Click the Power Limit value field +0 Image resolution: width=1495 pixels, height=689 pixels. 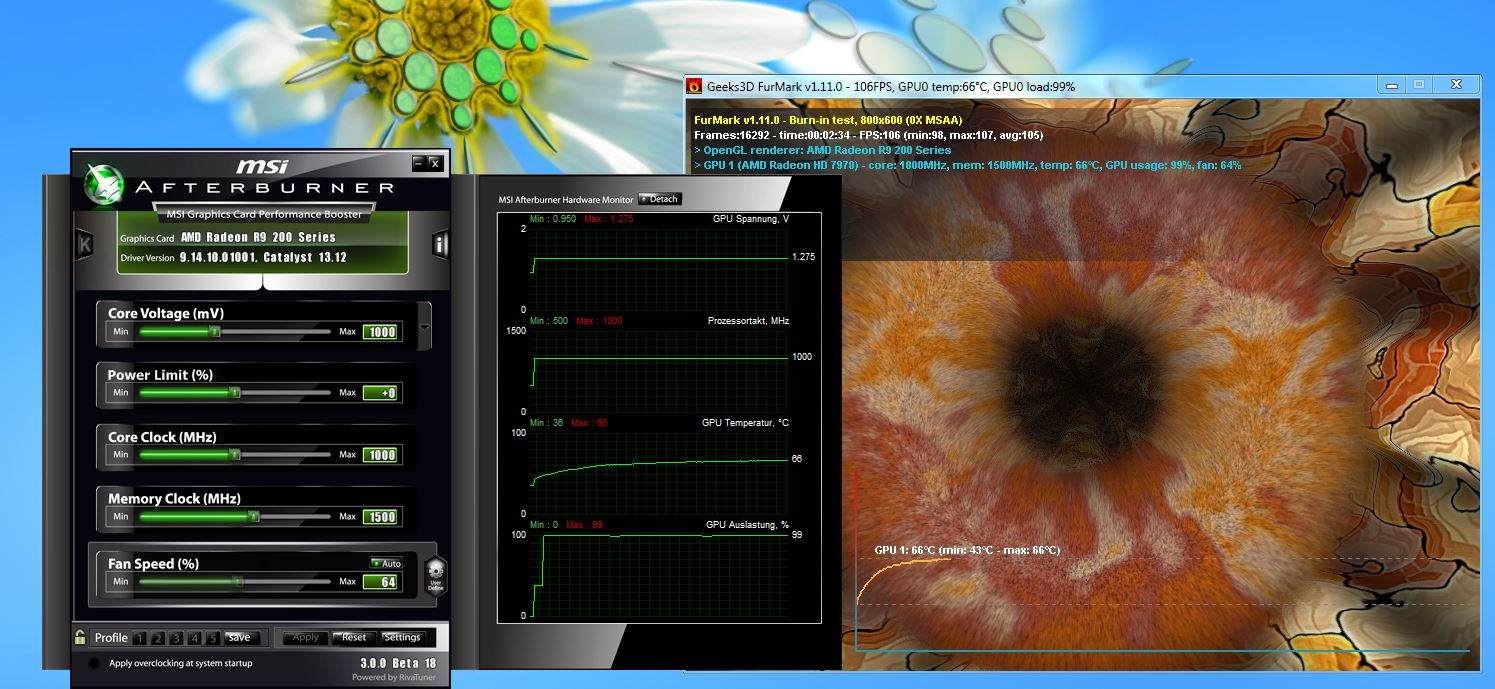pos(380,393)
